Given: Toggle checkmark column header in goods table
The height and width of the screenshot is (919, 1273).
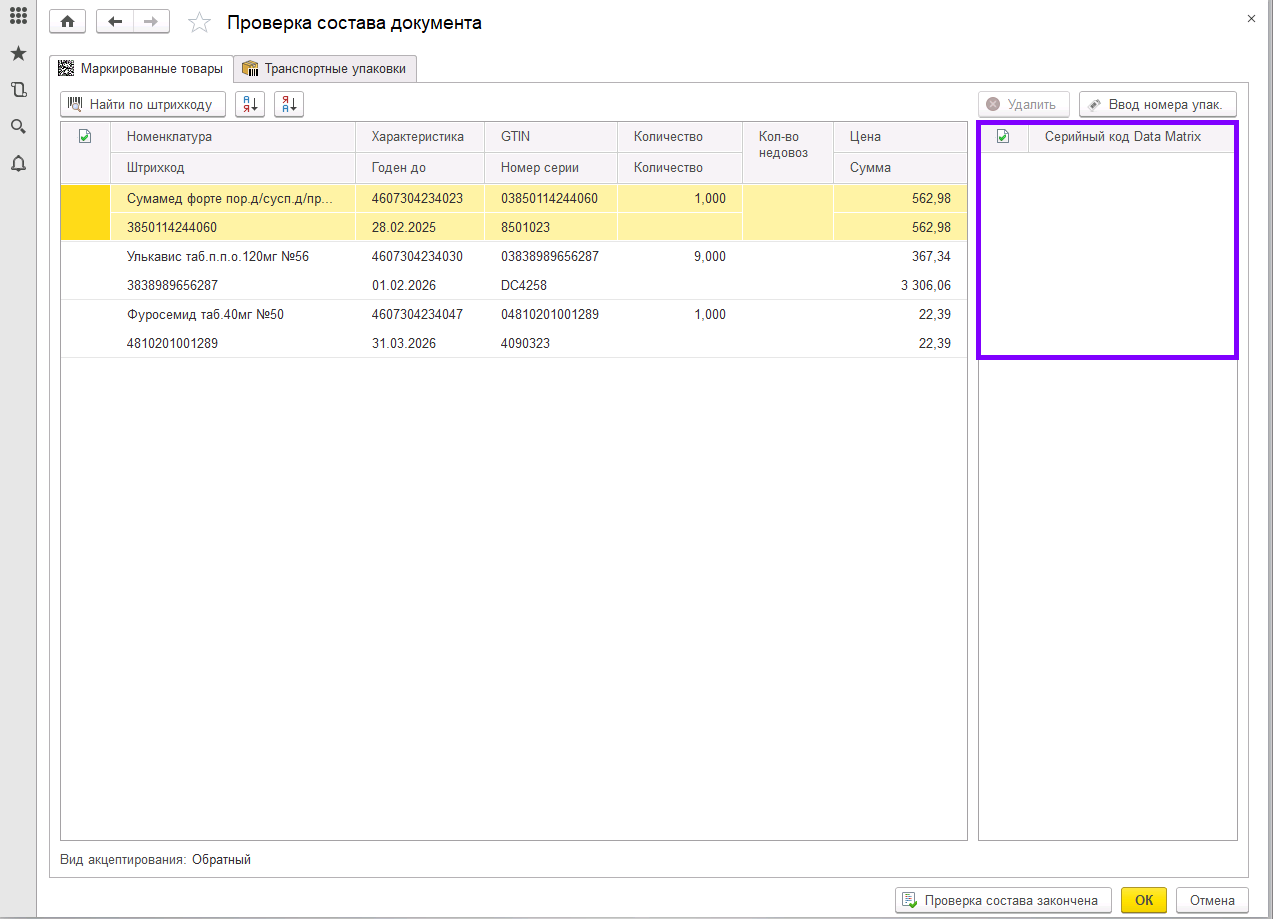Looking at the screenshot, I should [85, 137].
